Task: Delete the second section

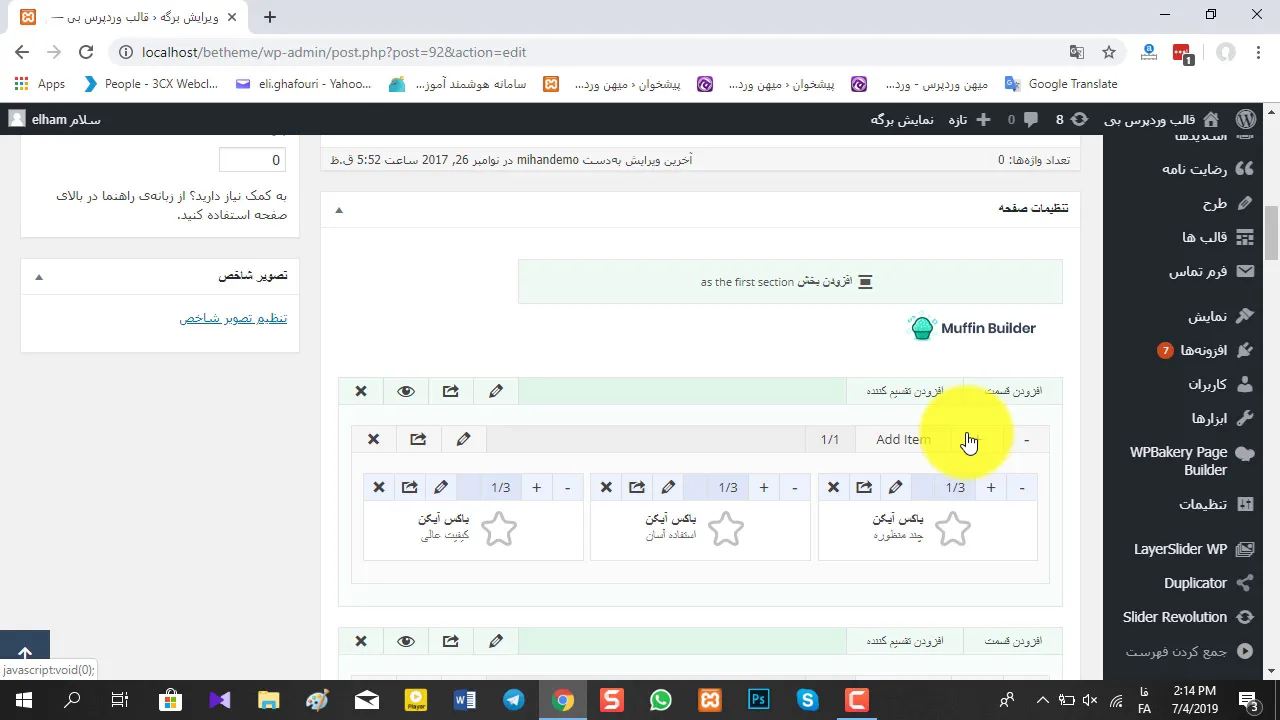Action: click(361, 641)
